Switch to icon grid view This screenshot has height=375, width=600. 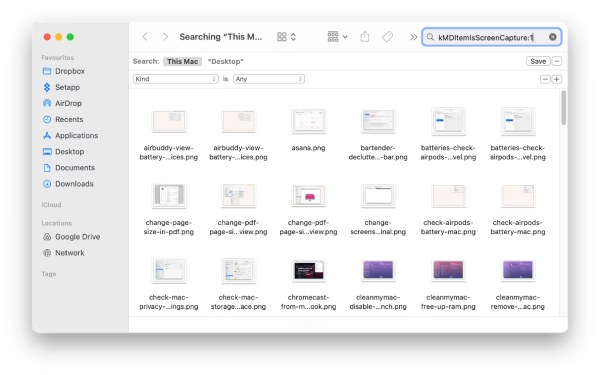pyautogui.click(x=282, y=37)
